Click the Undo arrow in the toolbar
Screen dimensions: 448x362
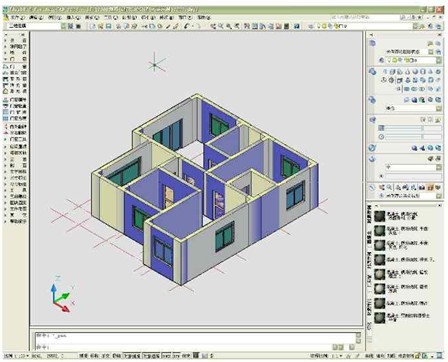187,26
